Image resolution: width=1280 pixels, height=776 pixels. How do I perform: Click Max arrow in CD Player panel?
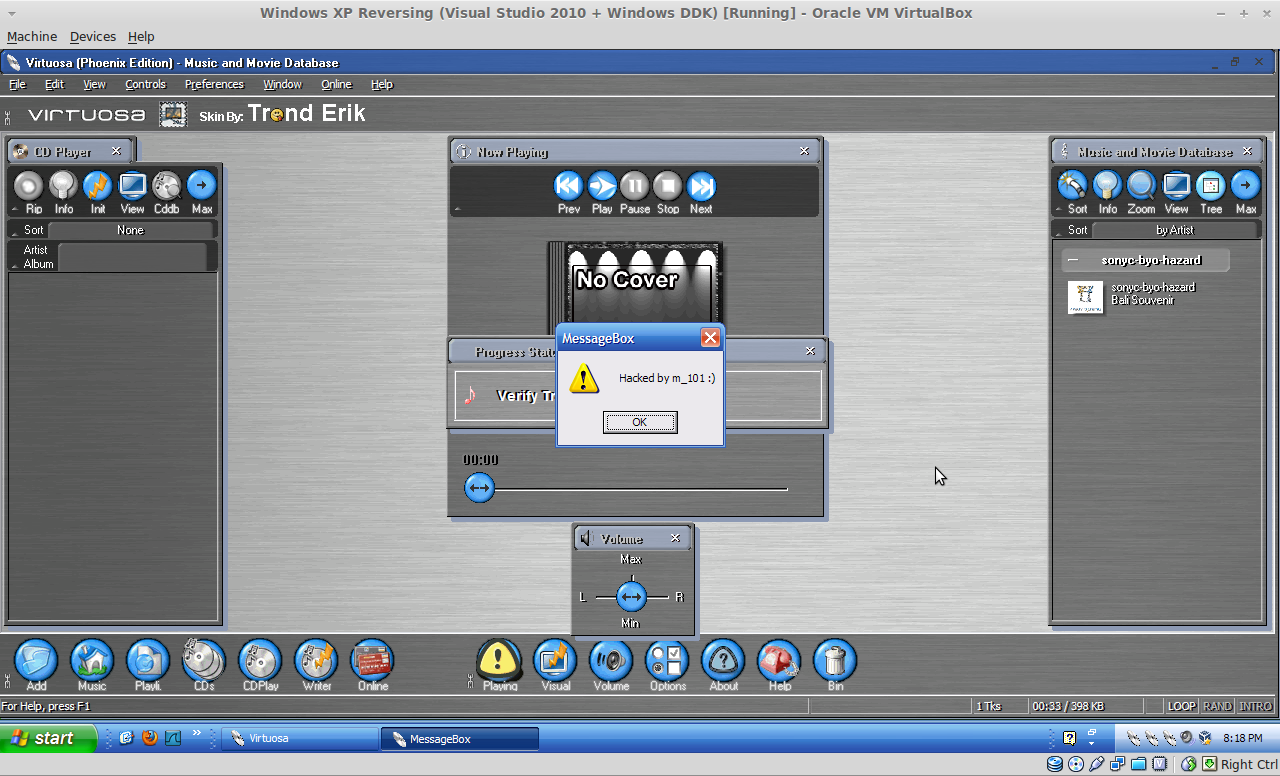click(x=202, y=186)
